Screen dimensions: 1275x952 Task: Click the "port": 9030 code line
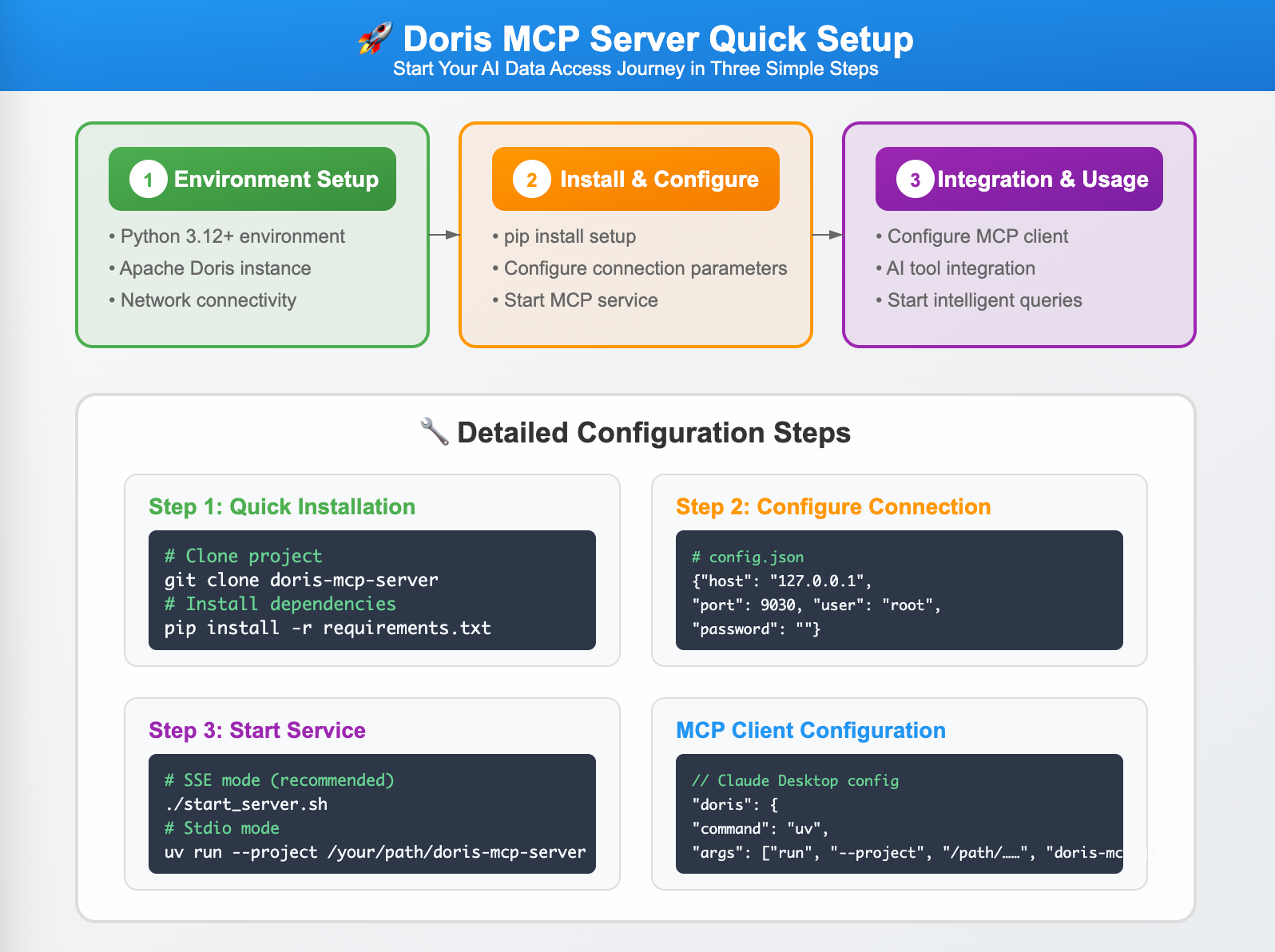click(816, 605)
